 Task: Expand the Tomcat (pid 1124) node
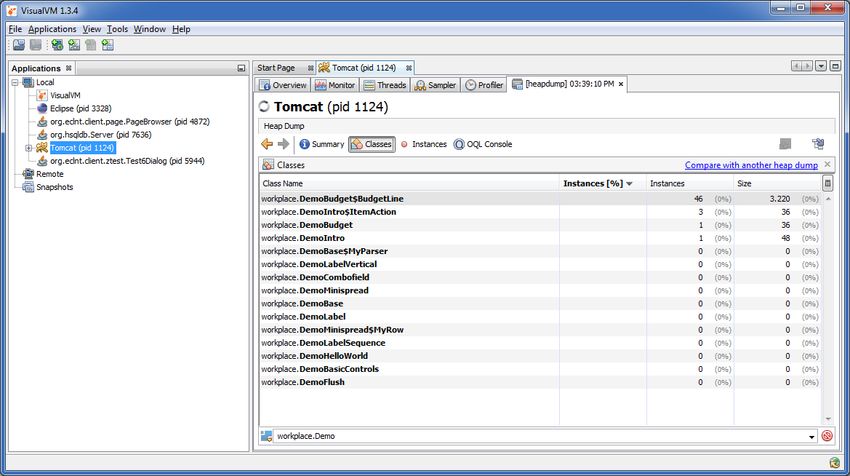pyautogui.click(x=28, y=148)
